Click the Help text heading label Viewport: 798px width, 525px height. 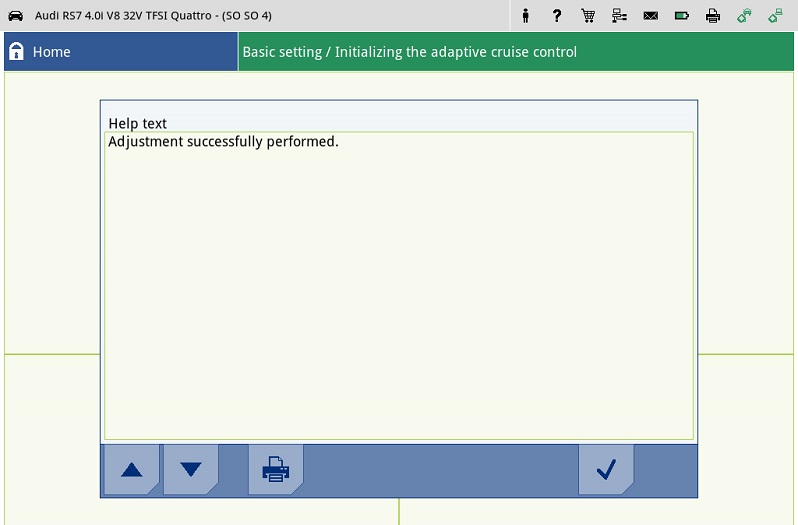[138, 124]
